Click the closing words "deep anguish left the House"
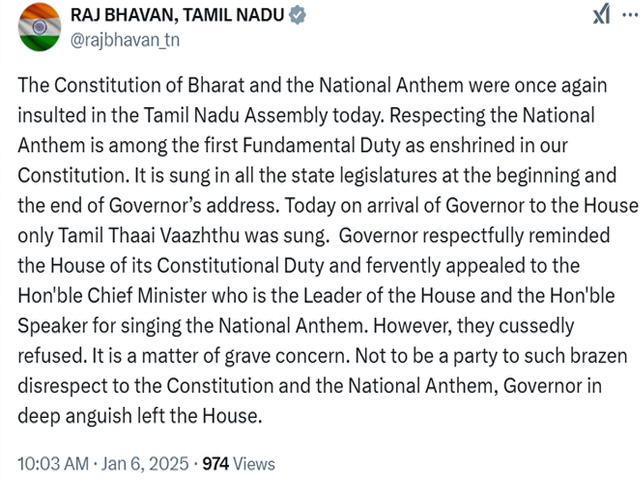Screen dimensions: 640x480 point(139,416)
